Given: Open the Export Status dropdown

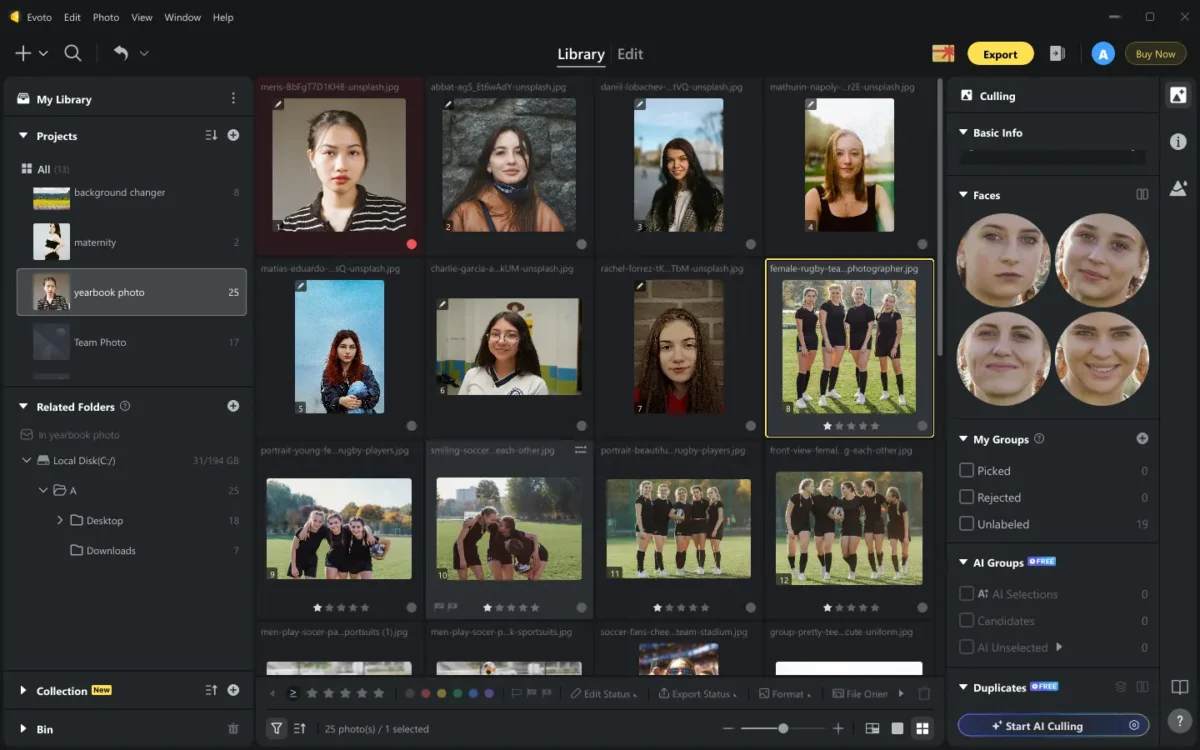Looking at the screenshot, I should point(697,694).
